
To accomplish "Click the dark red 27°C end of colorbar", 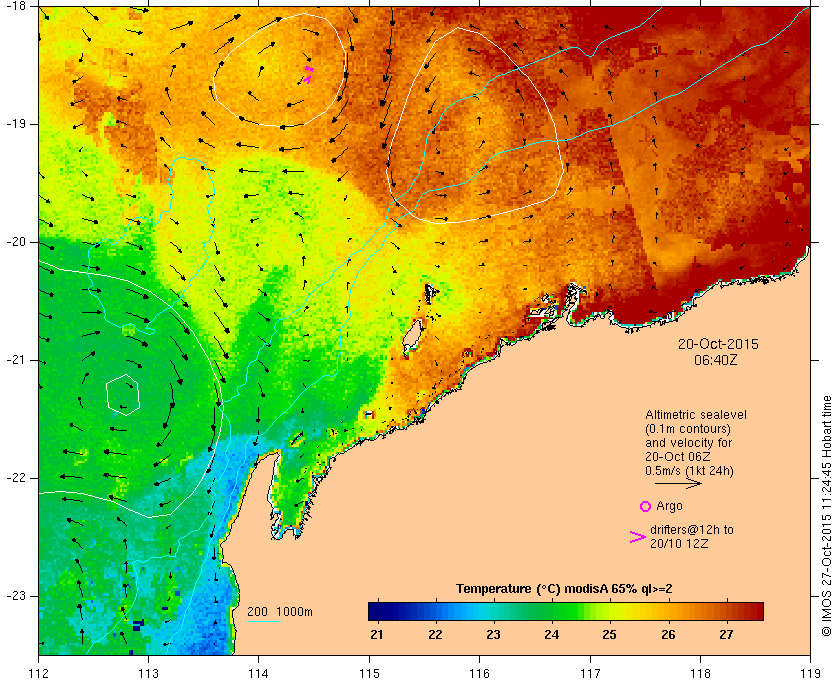I will 753,611.
